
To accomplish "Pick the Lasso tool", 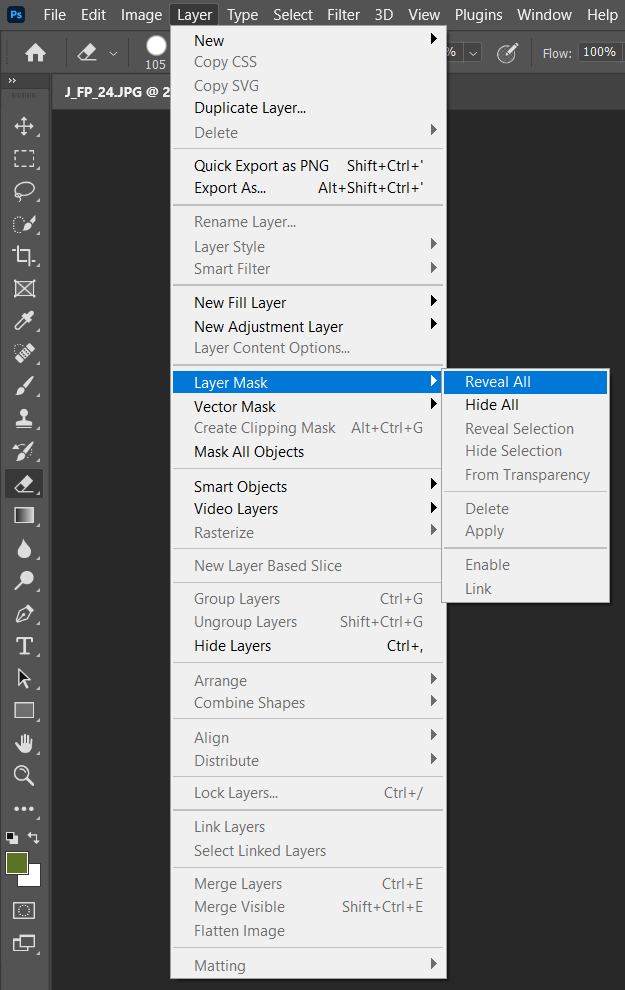I will pos(24,191).
